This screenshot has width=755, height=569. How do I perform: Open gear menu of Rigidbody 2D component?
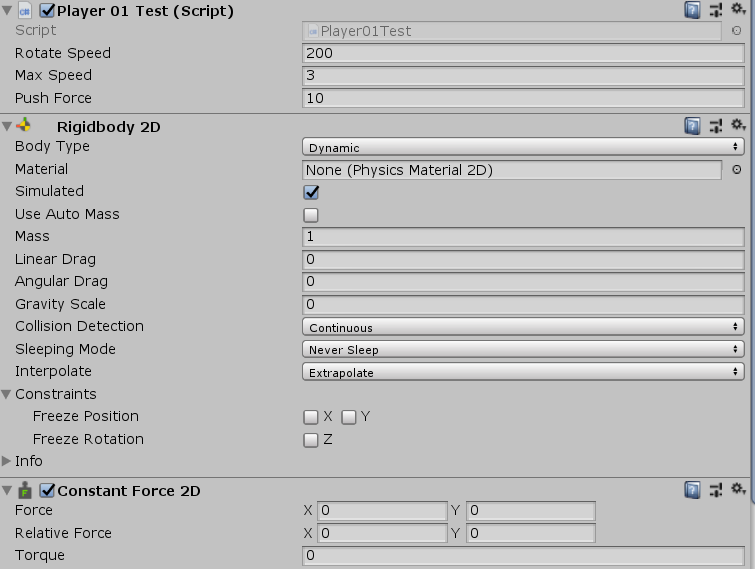738,125
